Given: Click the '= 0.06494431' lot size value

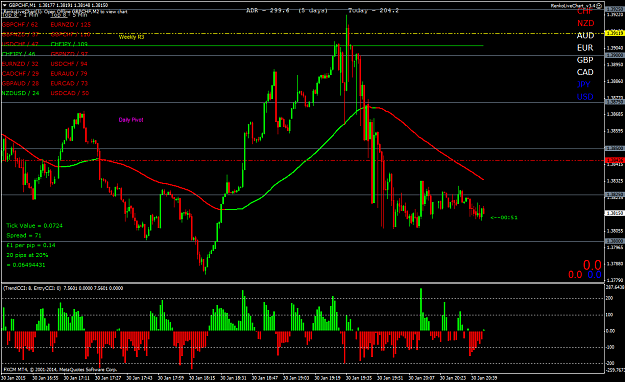Looking at the screenshot, I should click(26, 265).
